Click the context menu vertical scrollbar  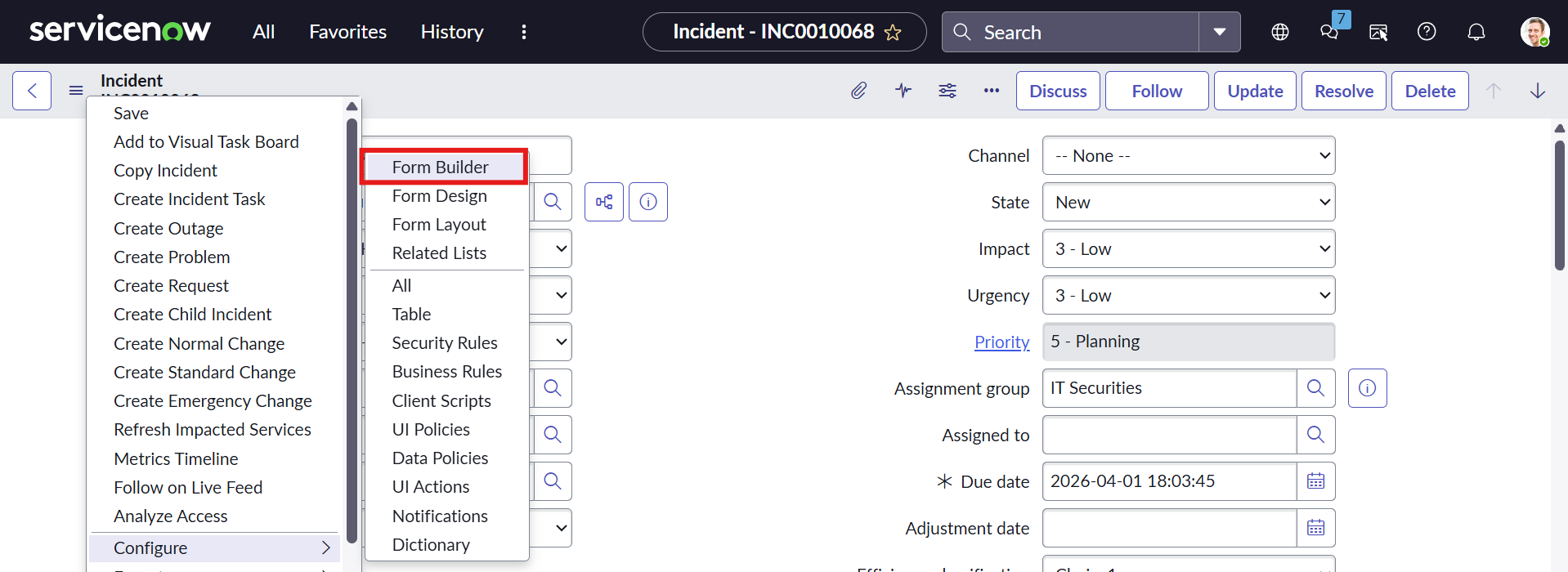click(x=352, y=327)
